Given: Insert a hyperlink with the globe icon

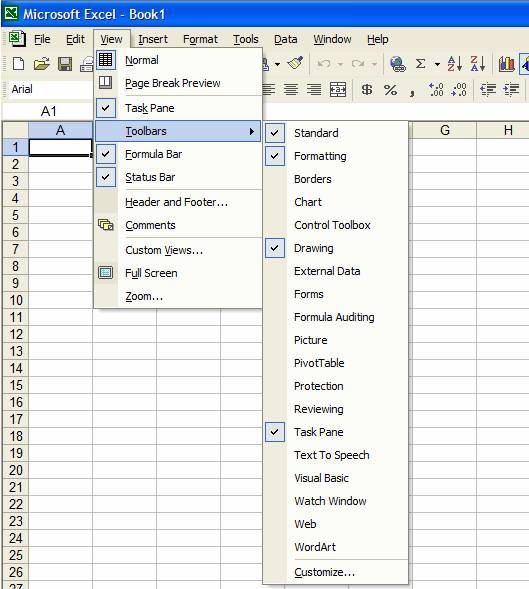Looking at the screenshot, I should [398, 64].
